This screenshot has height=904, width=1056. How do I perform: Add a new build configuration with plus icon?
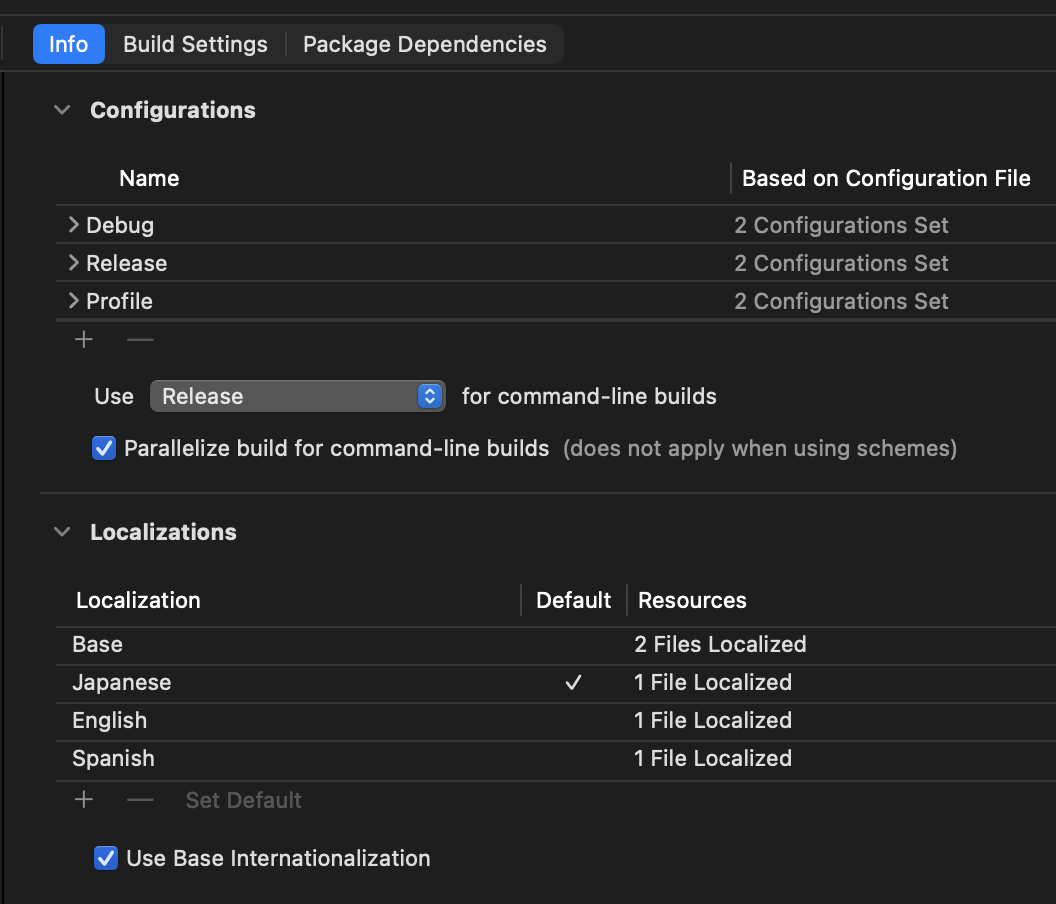[84, 340]
